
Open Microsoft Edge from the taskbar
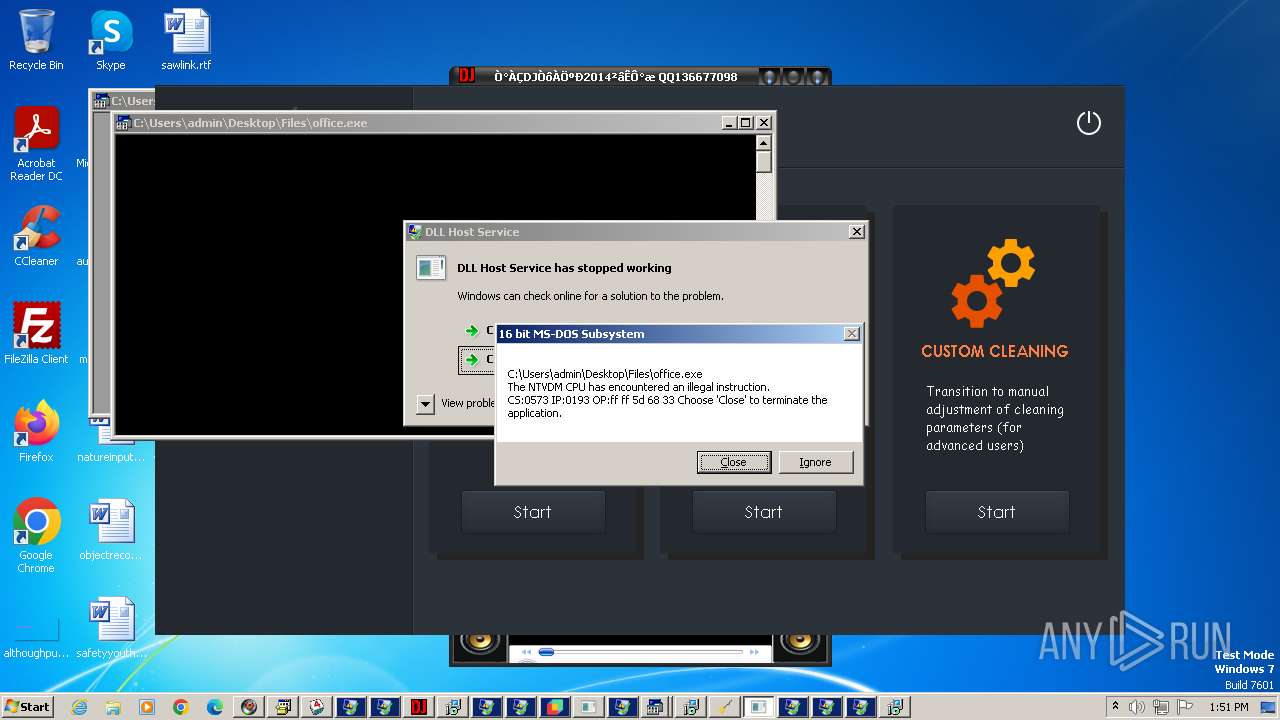point(215,707)
